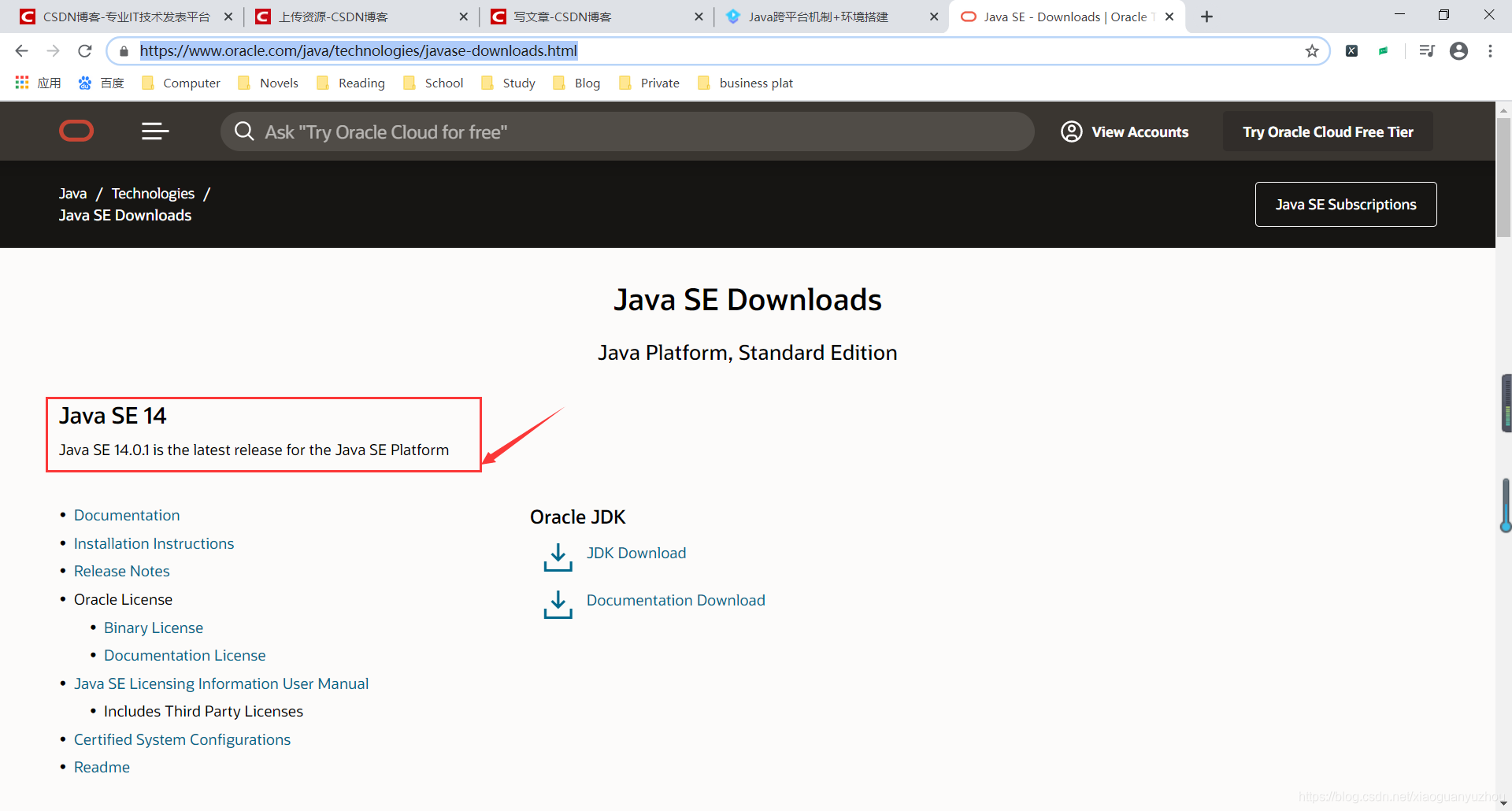Viewport: 1512px width, 811px height.
Task: Open the Private bookmarks folder
Action: coord(650,83)
